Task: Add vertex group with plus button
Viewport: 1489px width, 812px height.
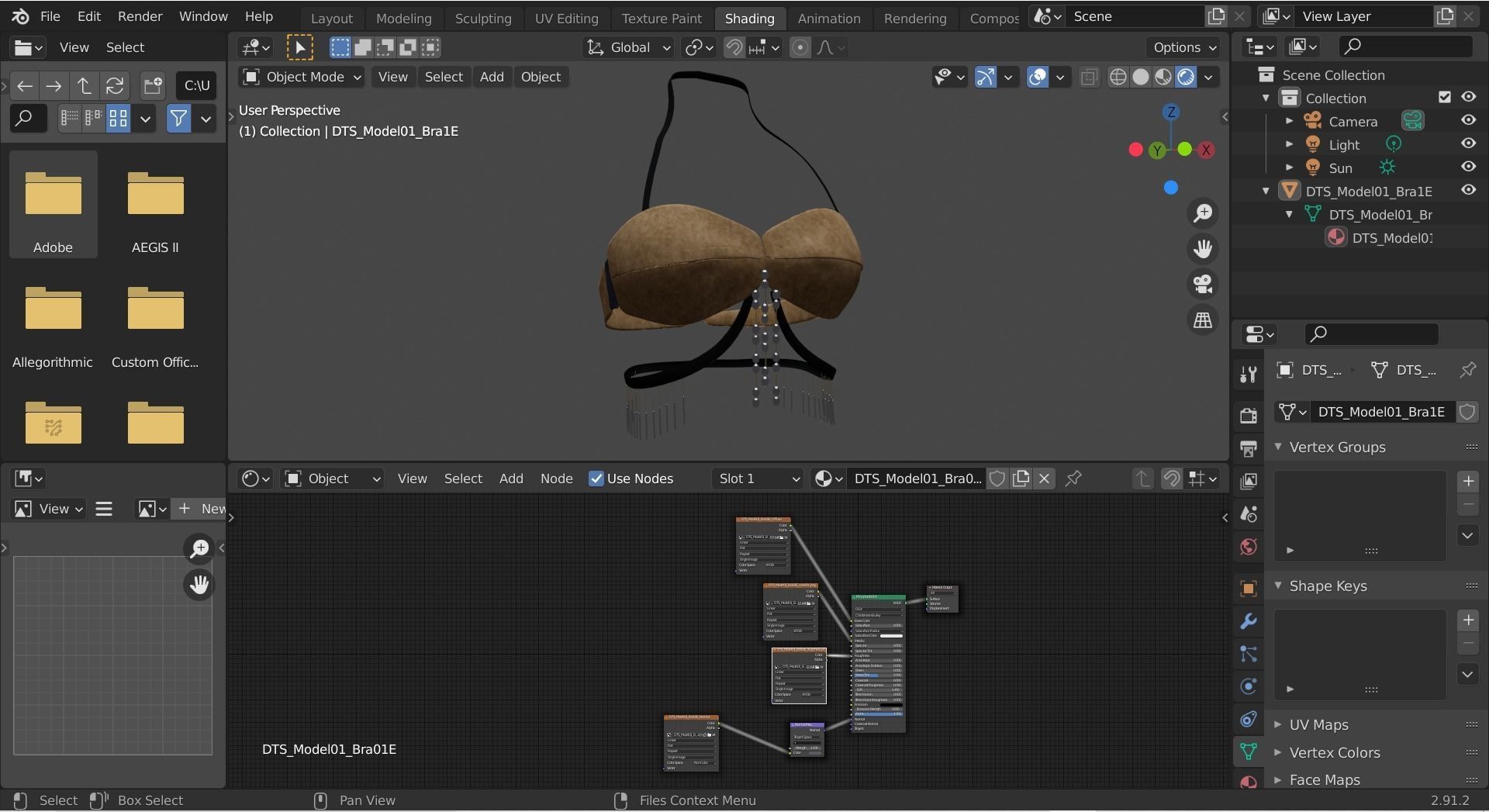Action: tap(1467, 482)
